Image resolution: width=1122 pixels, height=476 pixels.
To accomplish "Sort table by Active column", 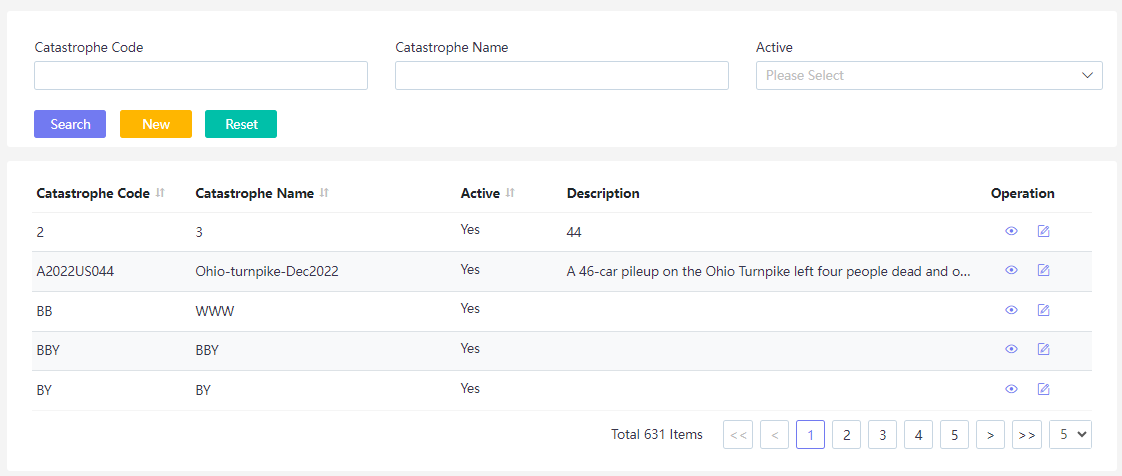I will pos(510,193).
